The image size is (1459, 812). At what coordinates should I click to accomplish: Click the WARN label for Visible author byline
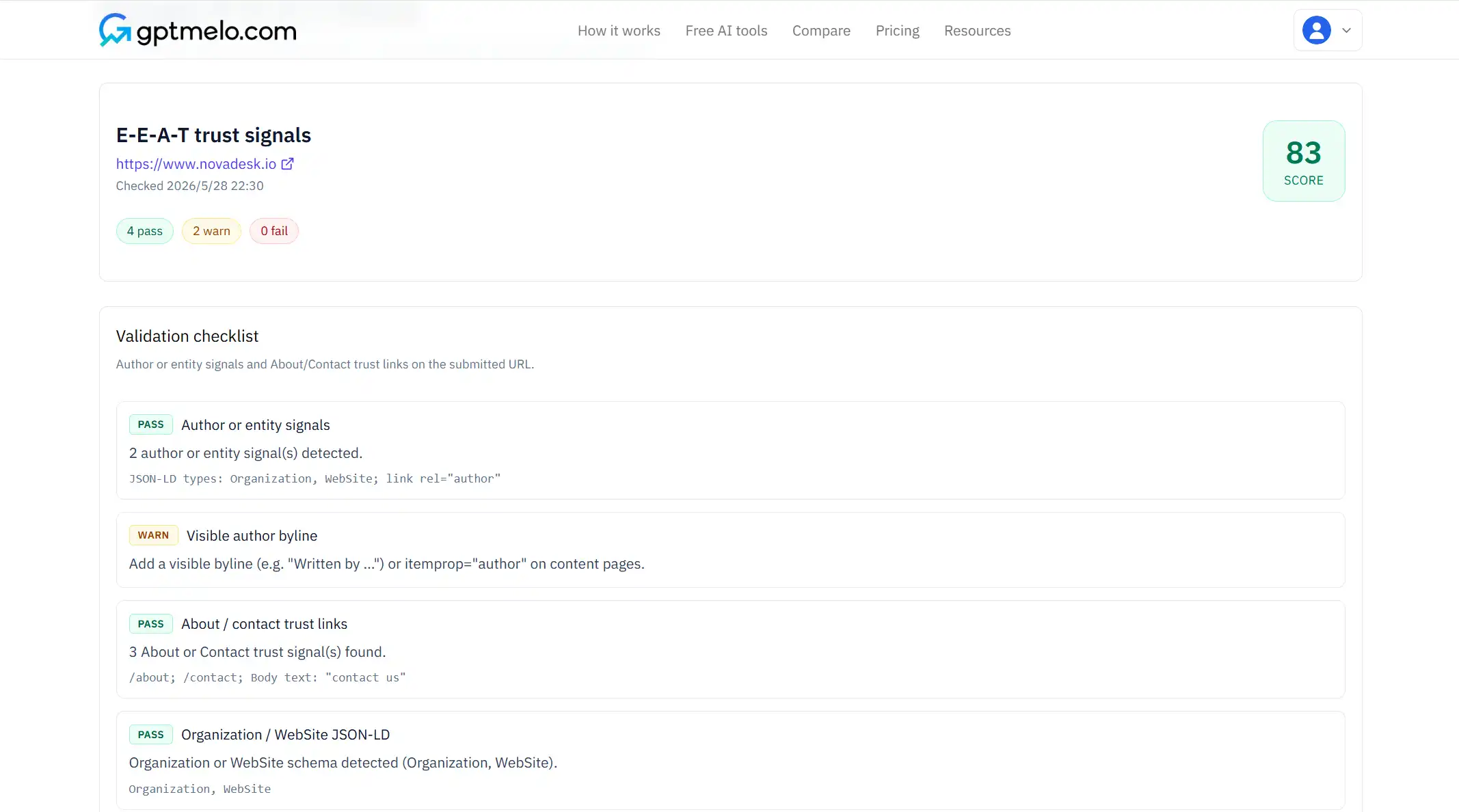click(153, 535)
